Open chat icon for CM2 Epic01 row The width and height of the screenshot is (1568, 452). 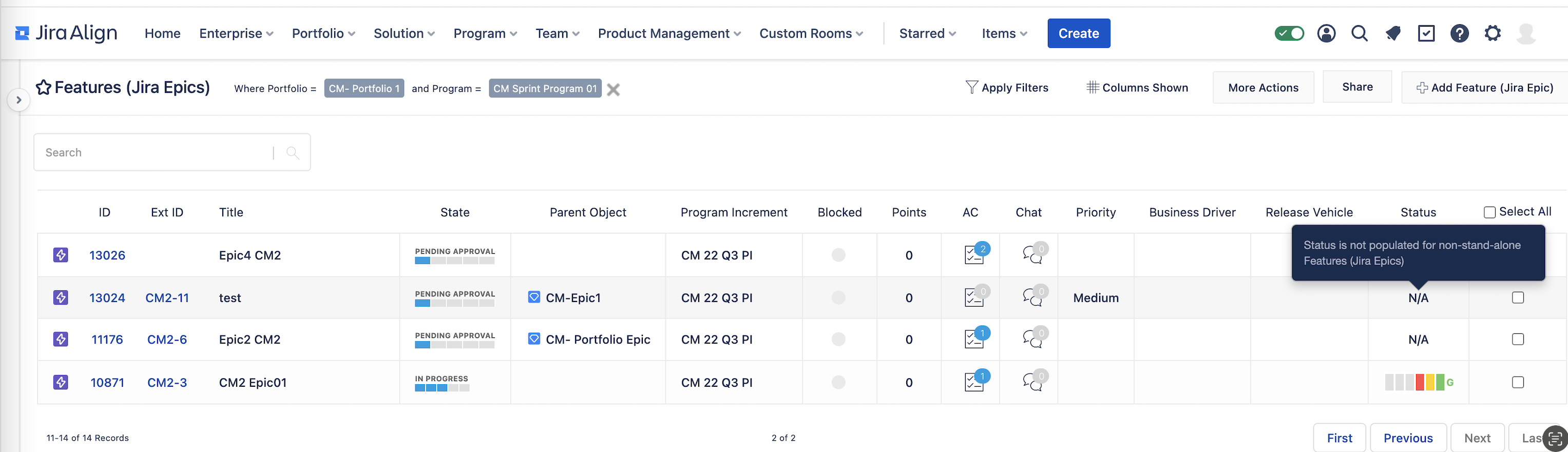[1032, 382]
